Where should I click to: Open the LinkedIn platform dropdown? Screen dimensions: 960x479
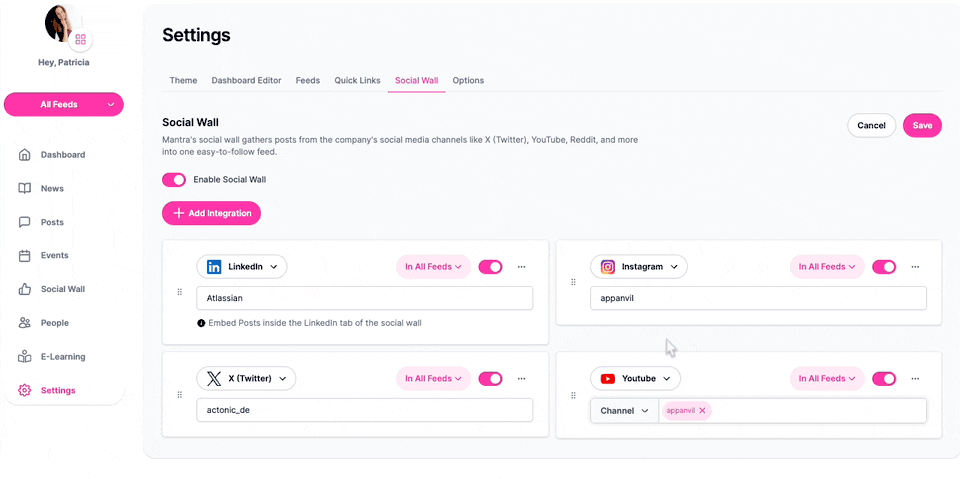[x=242, y=266]
